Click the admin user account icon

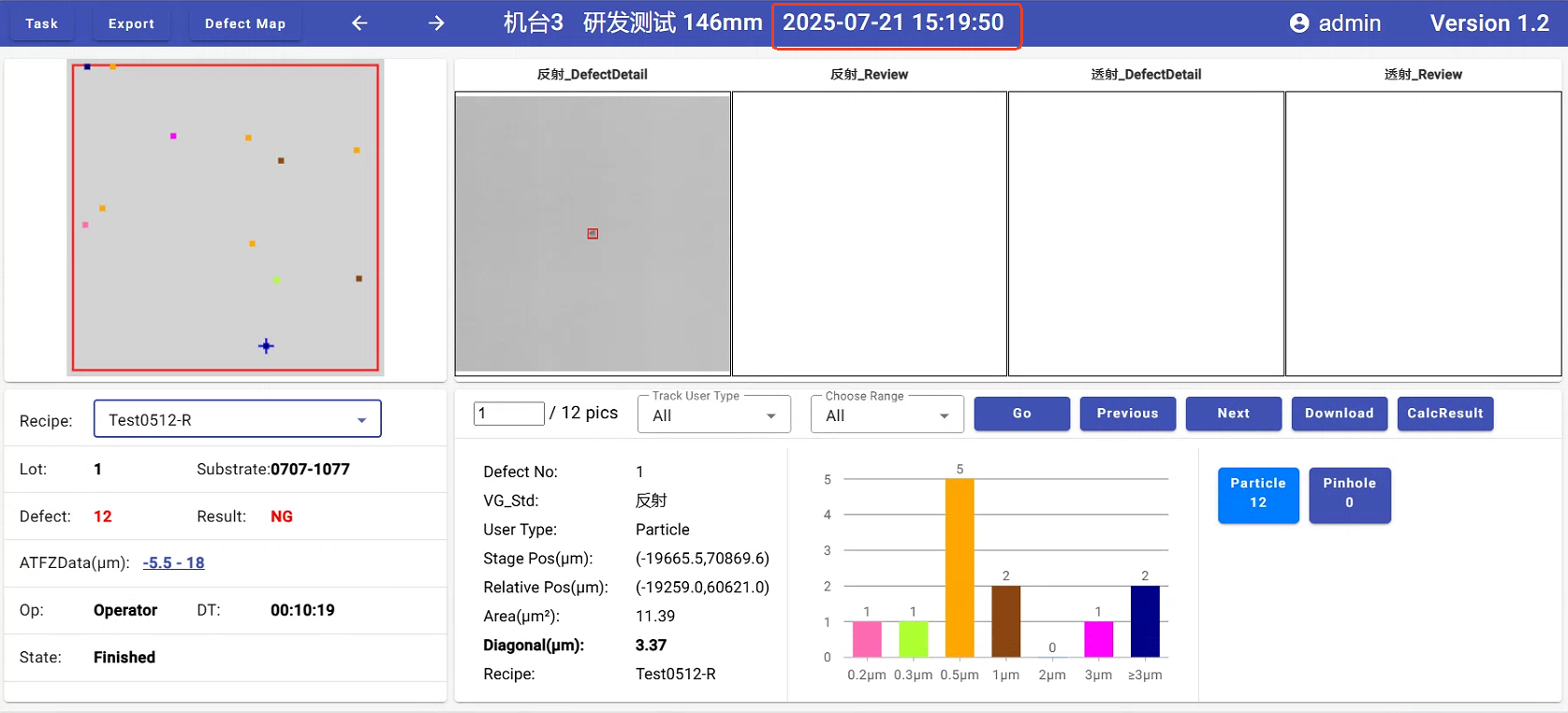pos(1299,23)
